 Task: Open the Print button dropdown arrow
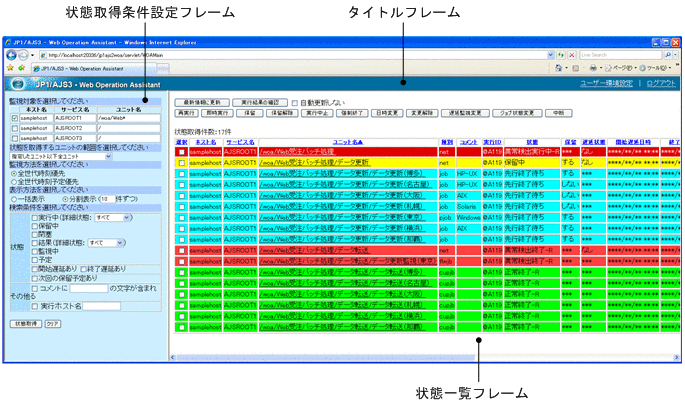pyautogui.click(x=600, y=68)
